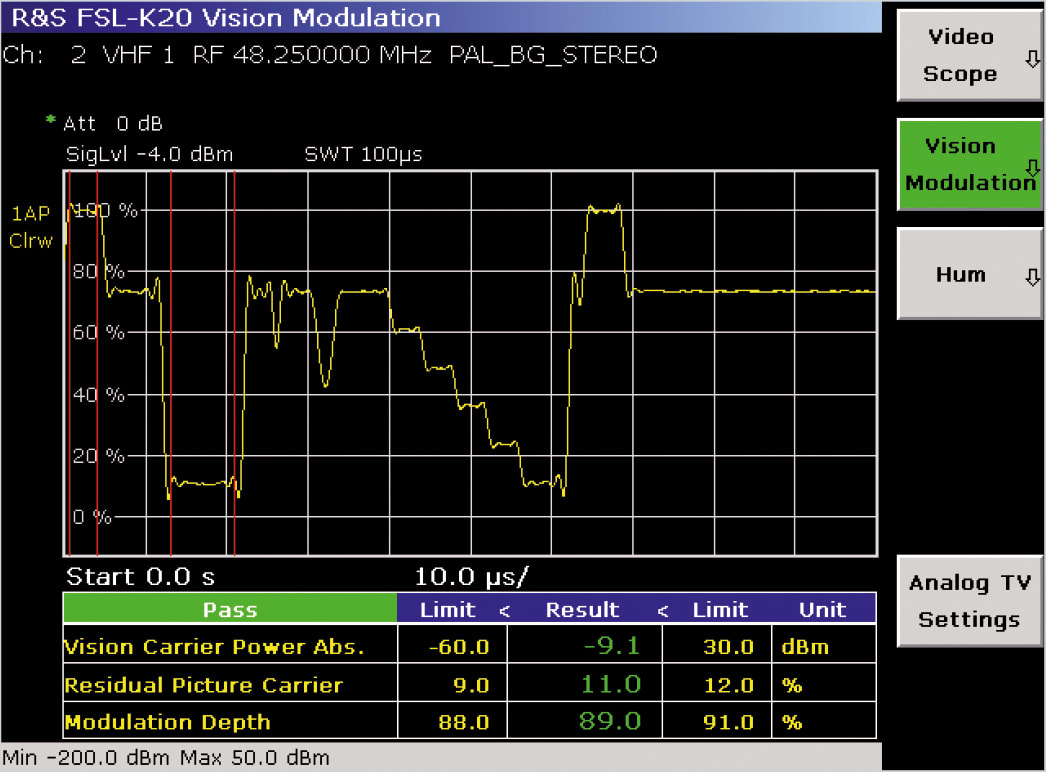Click the arrow icon on Hum softkey

(1032, 278)
